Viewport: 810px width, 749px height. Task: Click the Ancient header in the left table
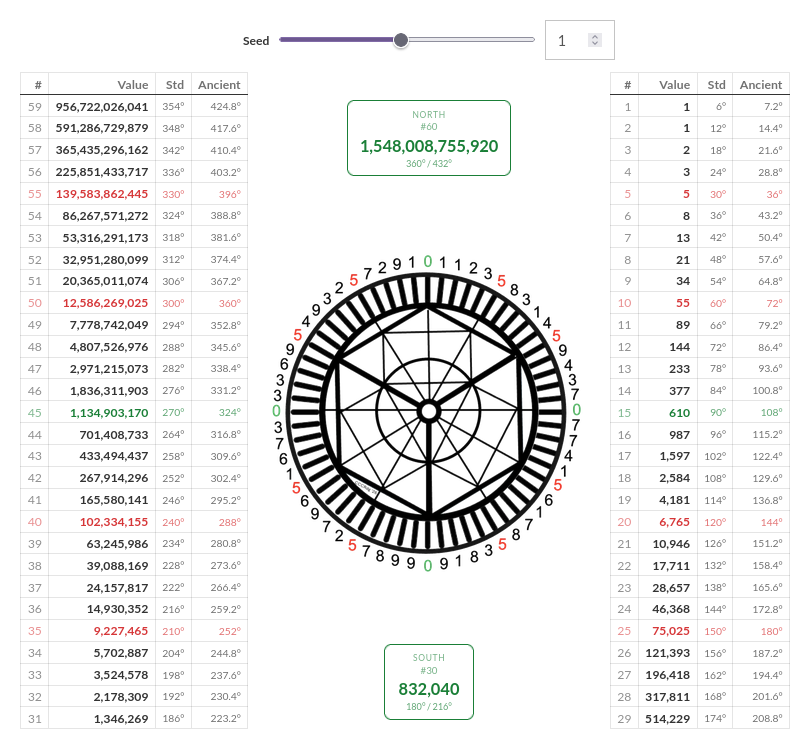tap(219, 85)
